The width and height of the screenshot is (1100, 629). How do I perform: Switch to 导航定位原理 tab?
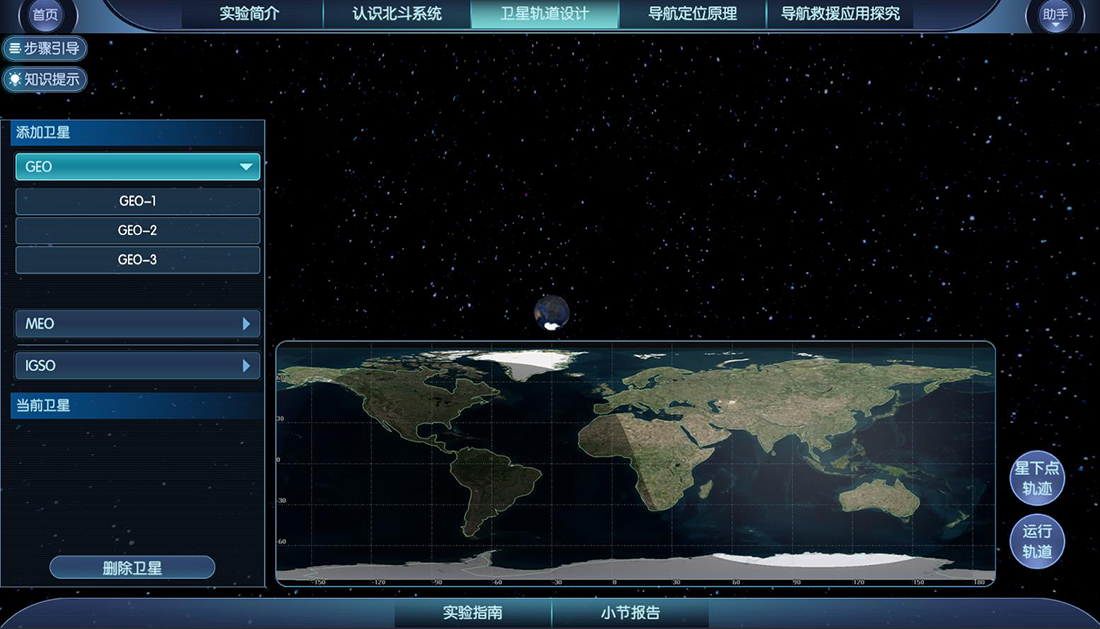[x=693, y=14]
